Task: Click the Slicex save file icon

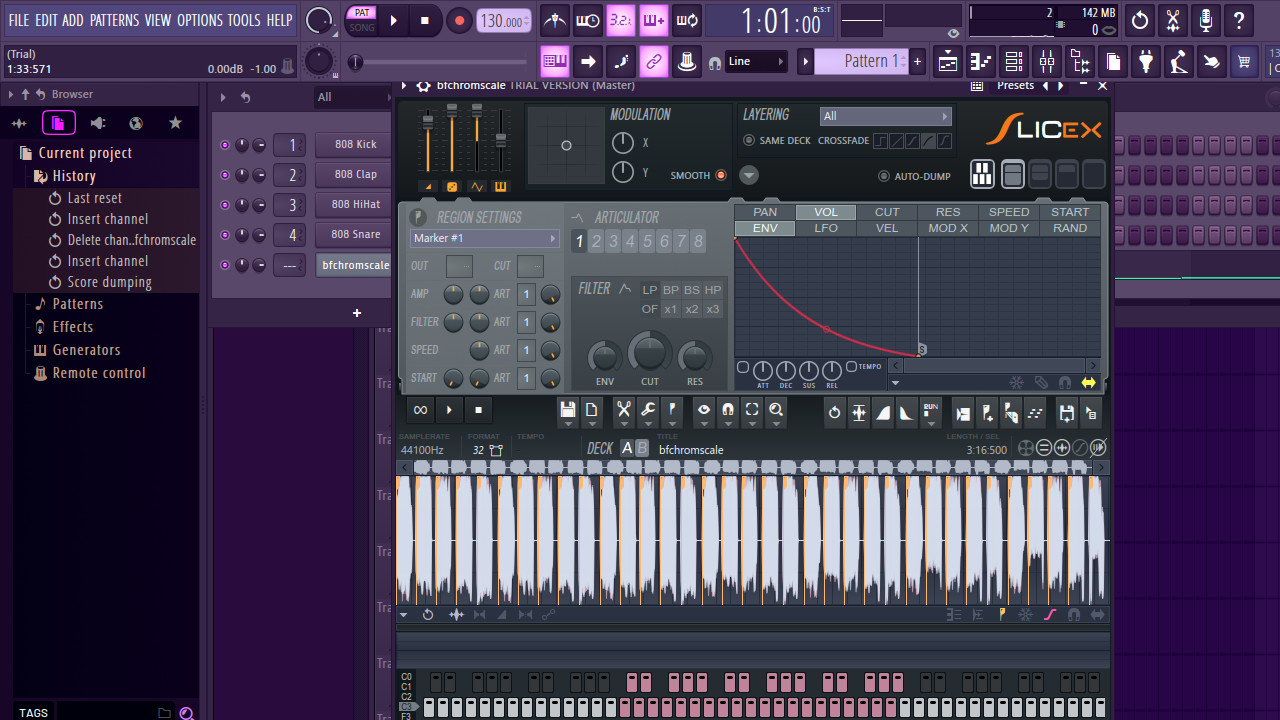Action: coord(568,410)
